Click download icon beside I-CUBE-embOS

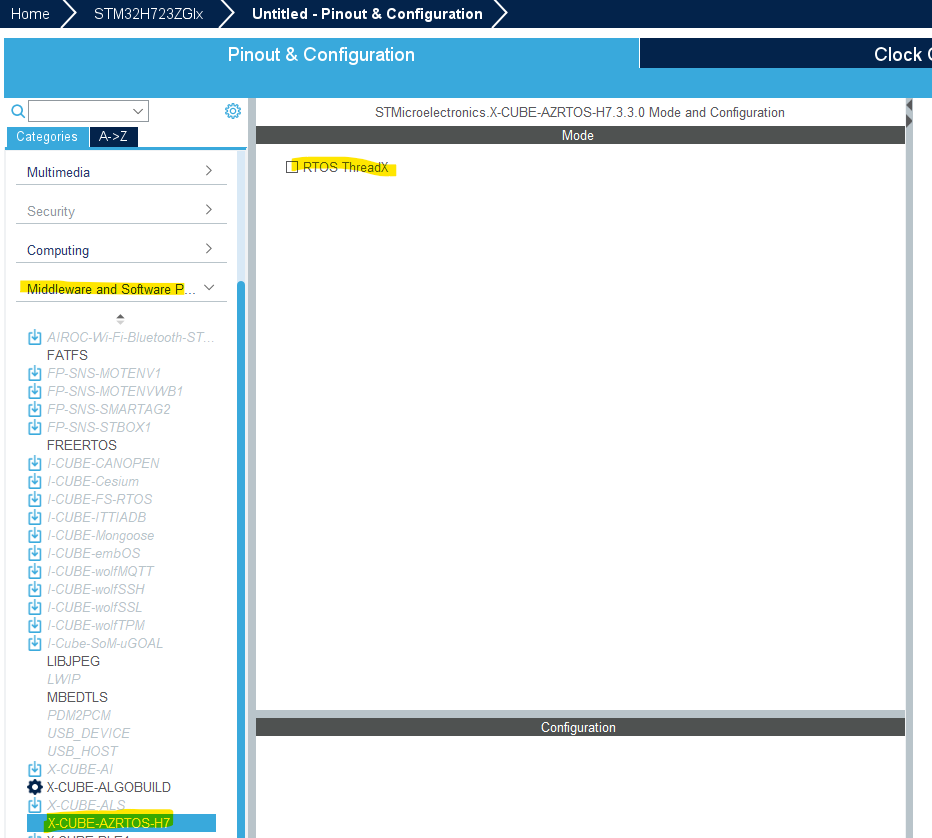pyautogui.click(x=35, y=553)
